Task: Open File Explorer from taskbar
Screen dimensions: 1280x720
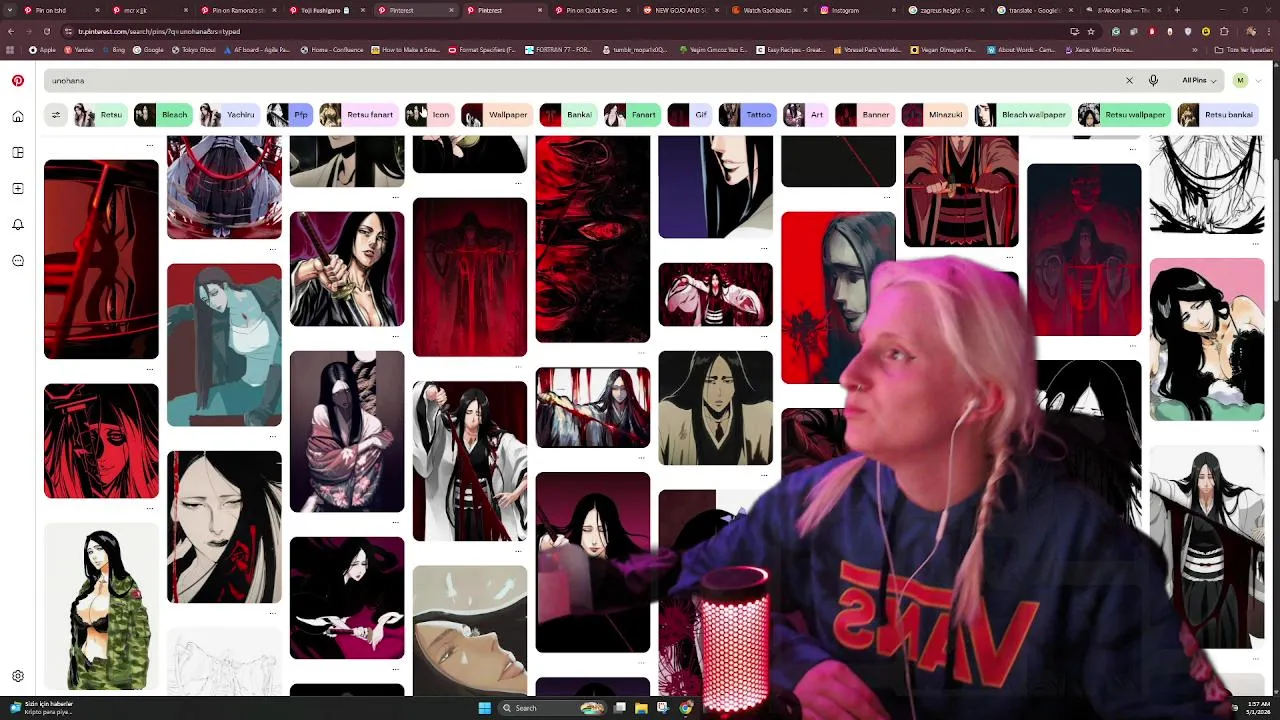Action: point(641,708)
